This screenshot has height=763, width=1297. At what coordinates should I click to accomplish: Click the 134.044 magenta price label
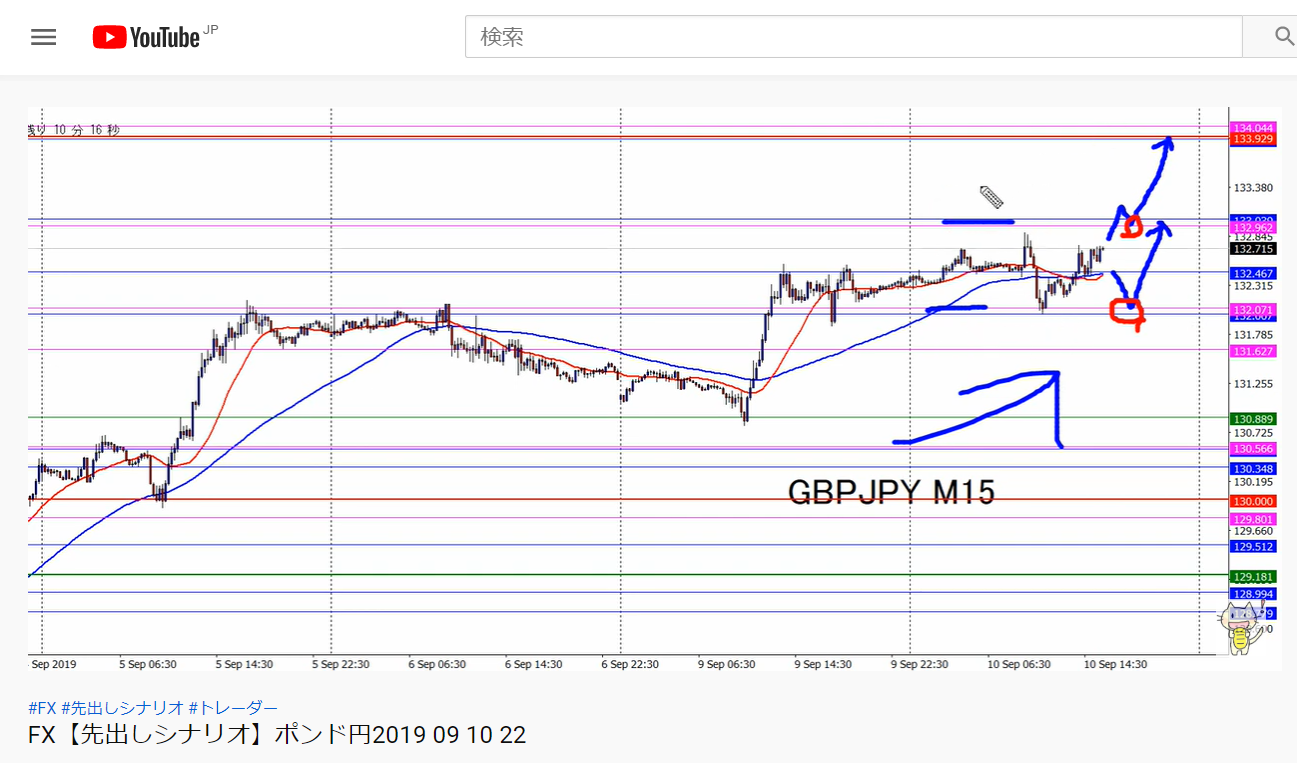tap(1253, 128)
